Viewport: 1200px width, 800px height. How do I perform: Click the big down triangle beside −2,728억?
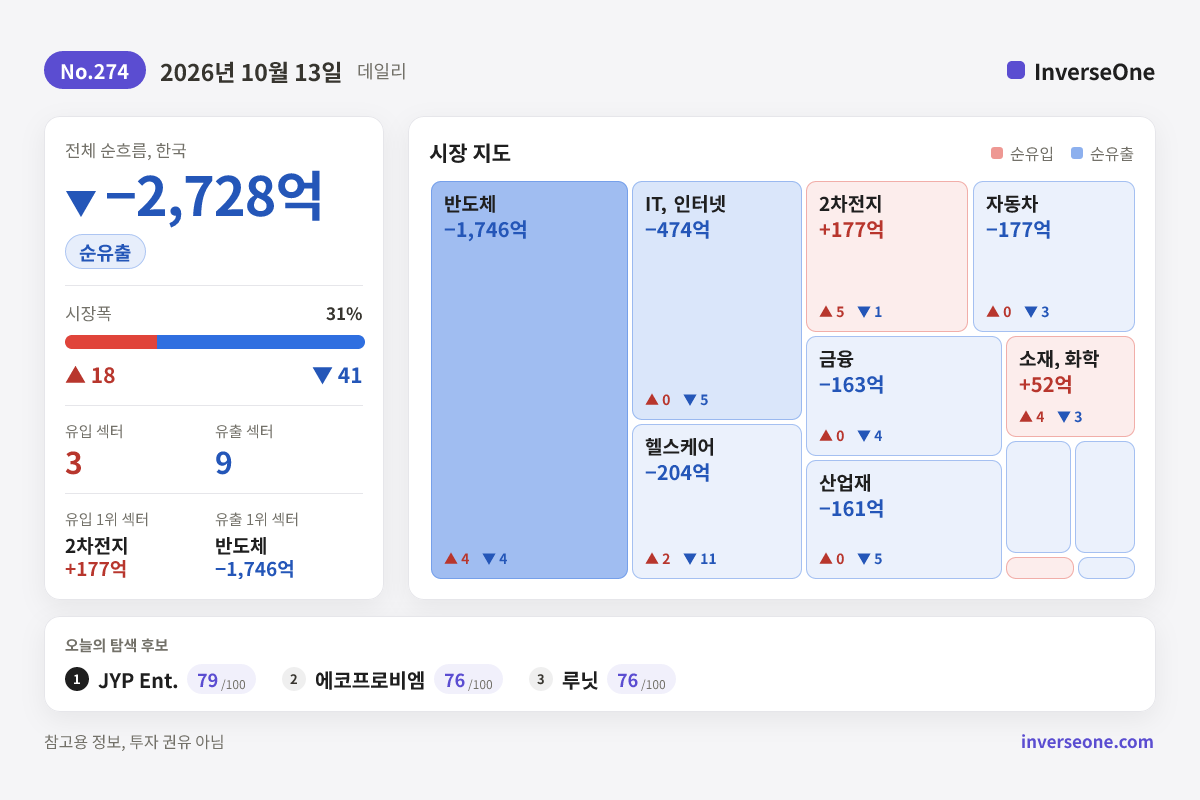[x=80, y=203]
